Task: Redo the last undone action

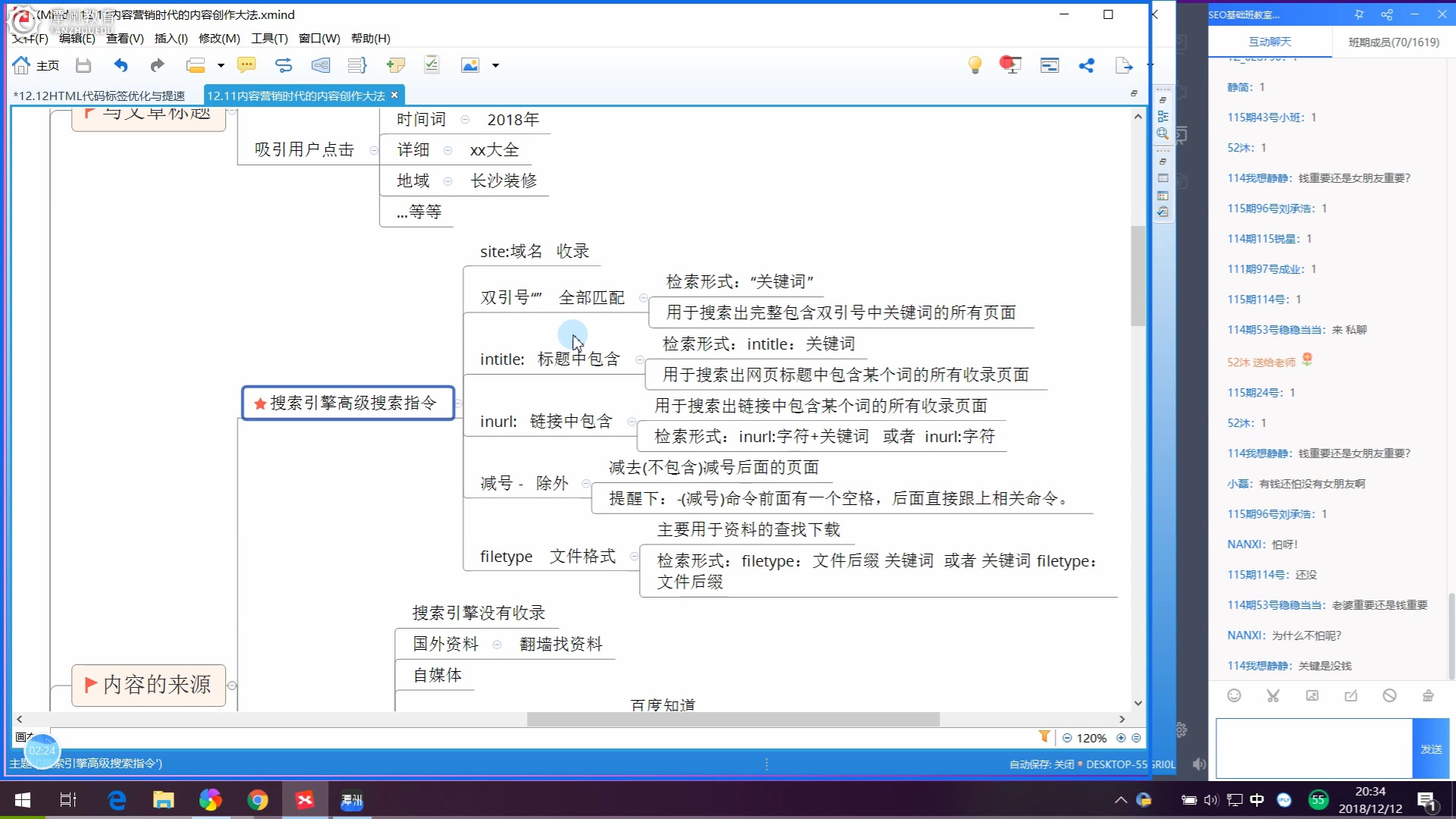Action: (157, 65)
